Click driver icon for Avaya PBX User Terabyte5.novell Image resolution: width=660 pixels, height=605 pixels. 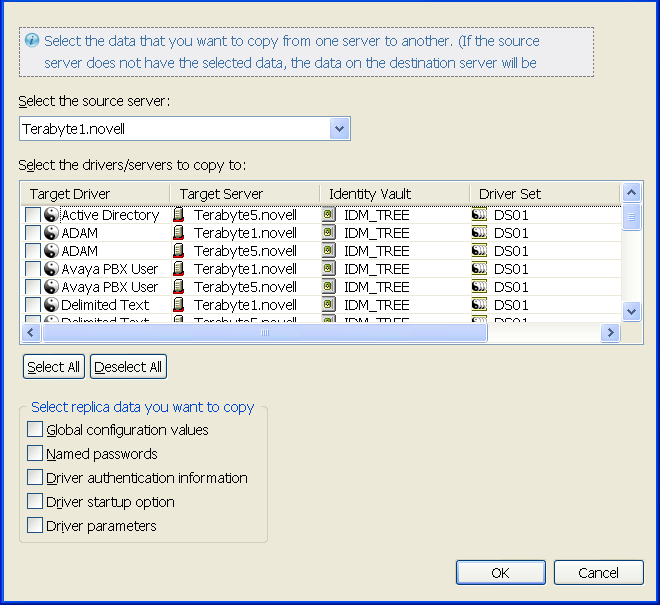click(x=51, y=287)
